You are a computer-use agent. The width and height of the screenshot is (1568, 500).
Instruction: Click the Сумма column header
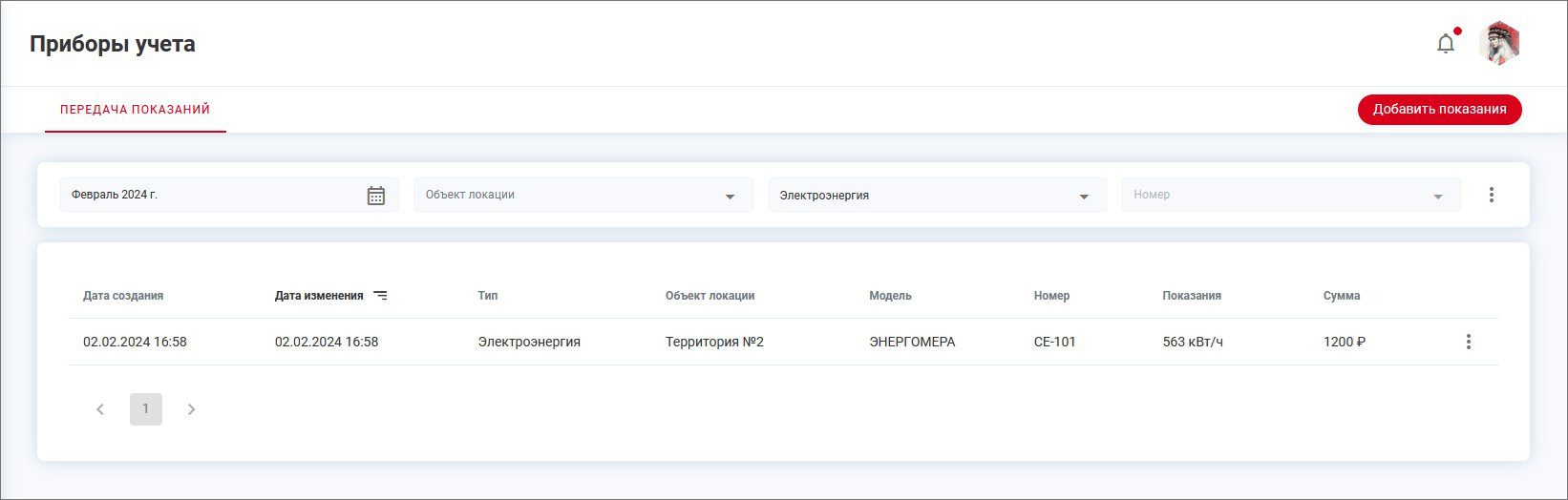(1341, 296)
